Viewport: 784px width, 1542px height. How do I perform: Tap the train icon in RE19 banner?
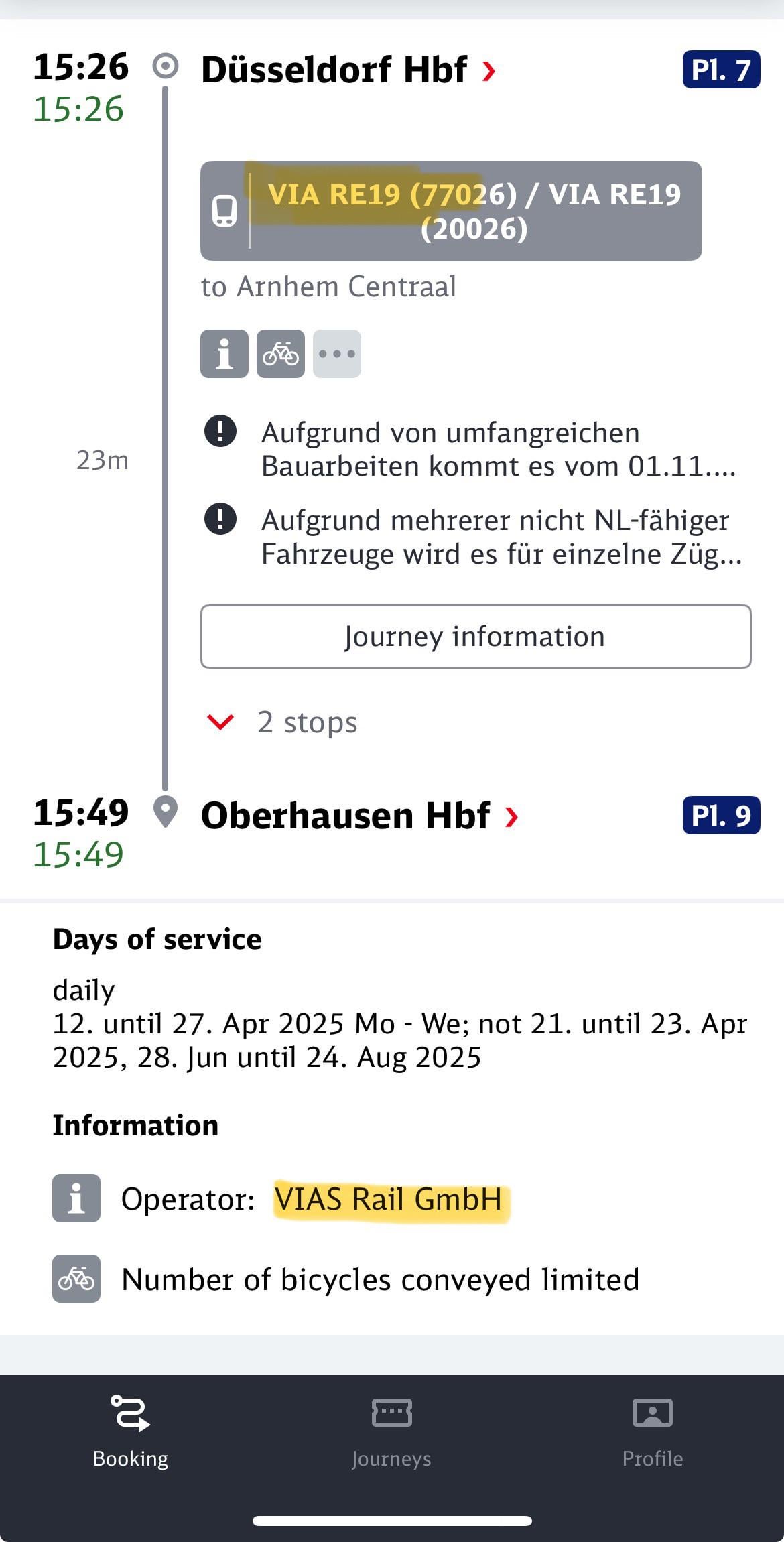point(224,210)
